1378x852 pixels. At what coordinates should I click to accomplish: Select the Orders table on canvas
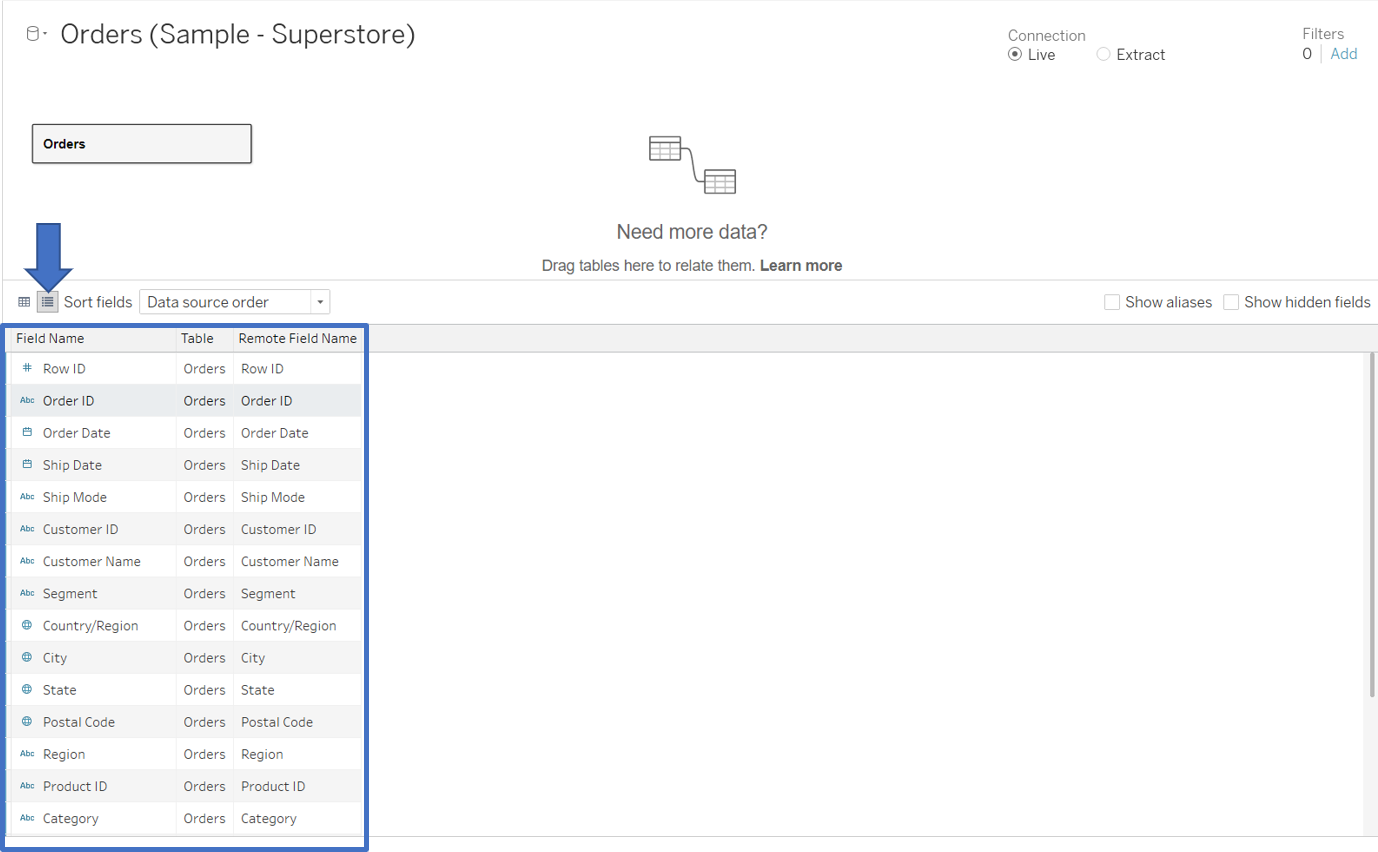(141, 144)
